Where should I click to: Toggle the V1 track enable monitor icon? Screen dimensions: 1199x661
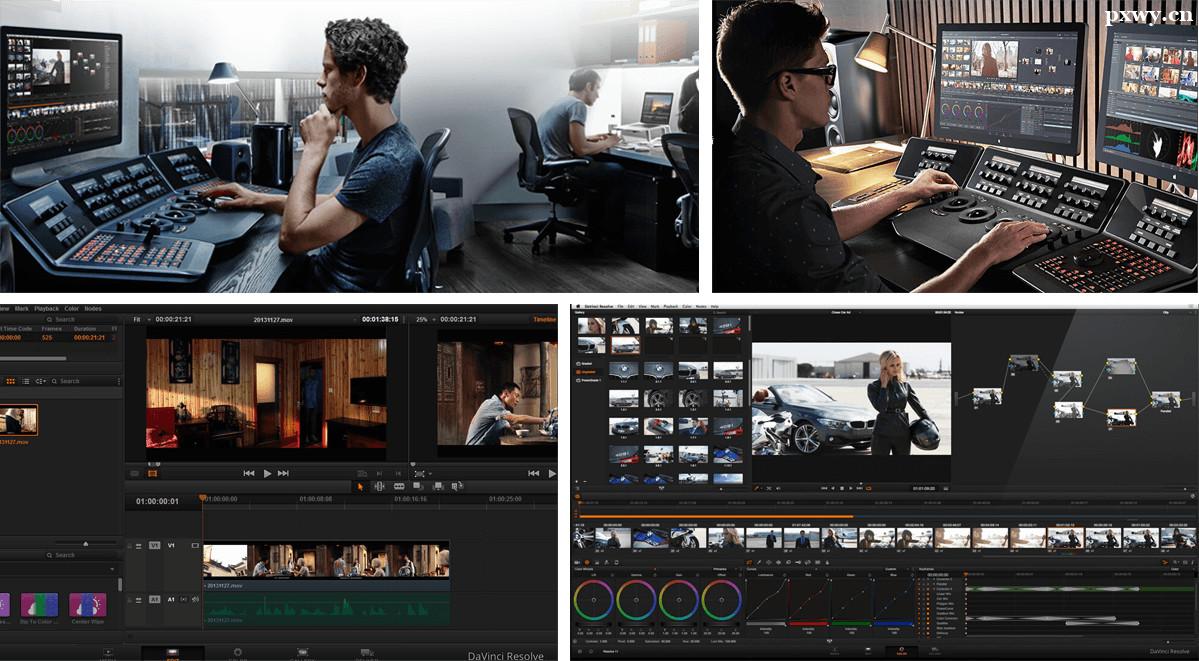point(195,545)
